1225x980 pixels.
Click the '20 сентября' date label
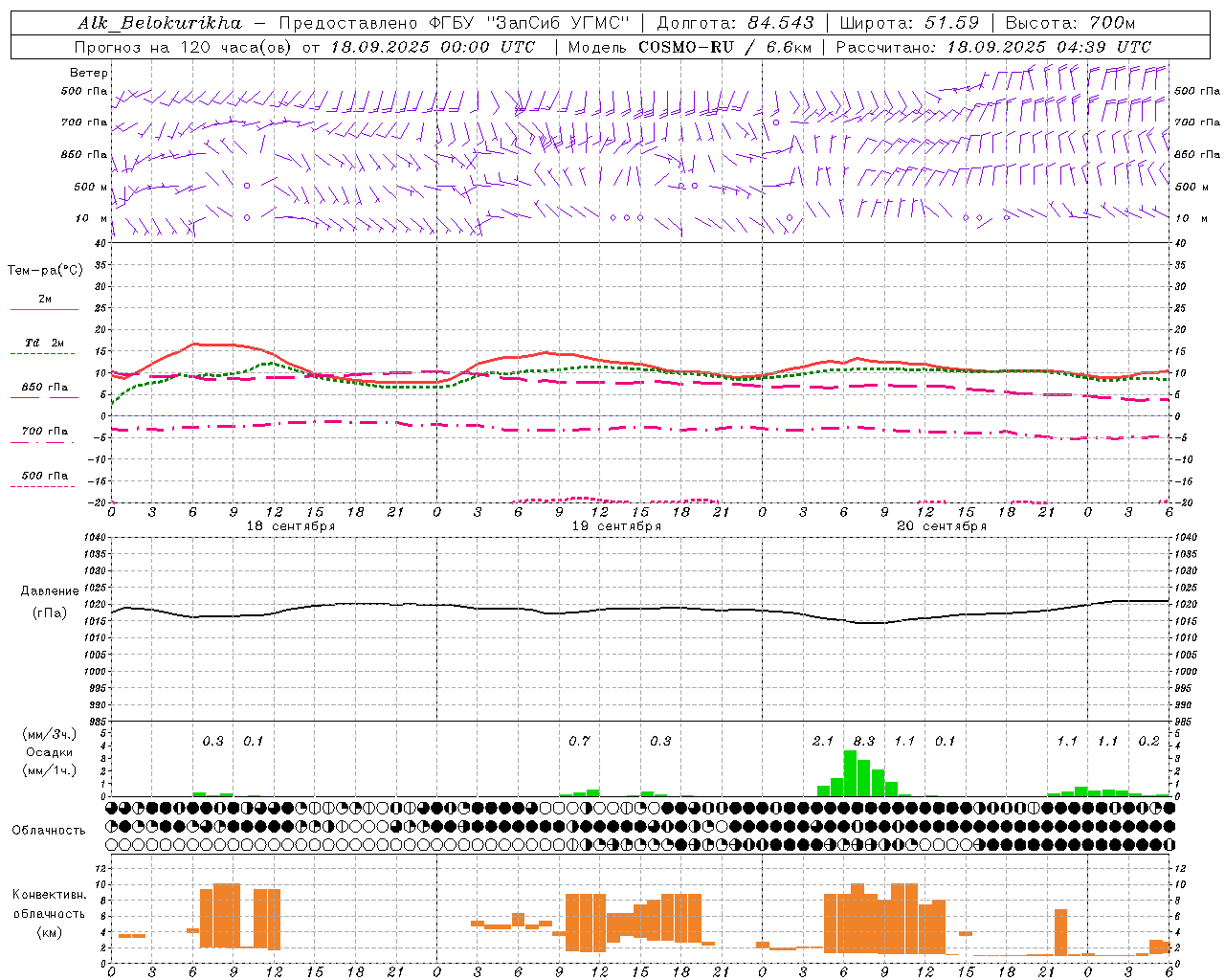942,526
